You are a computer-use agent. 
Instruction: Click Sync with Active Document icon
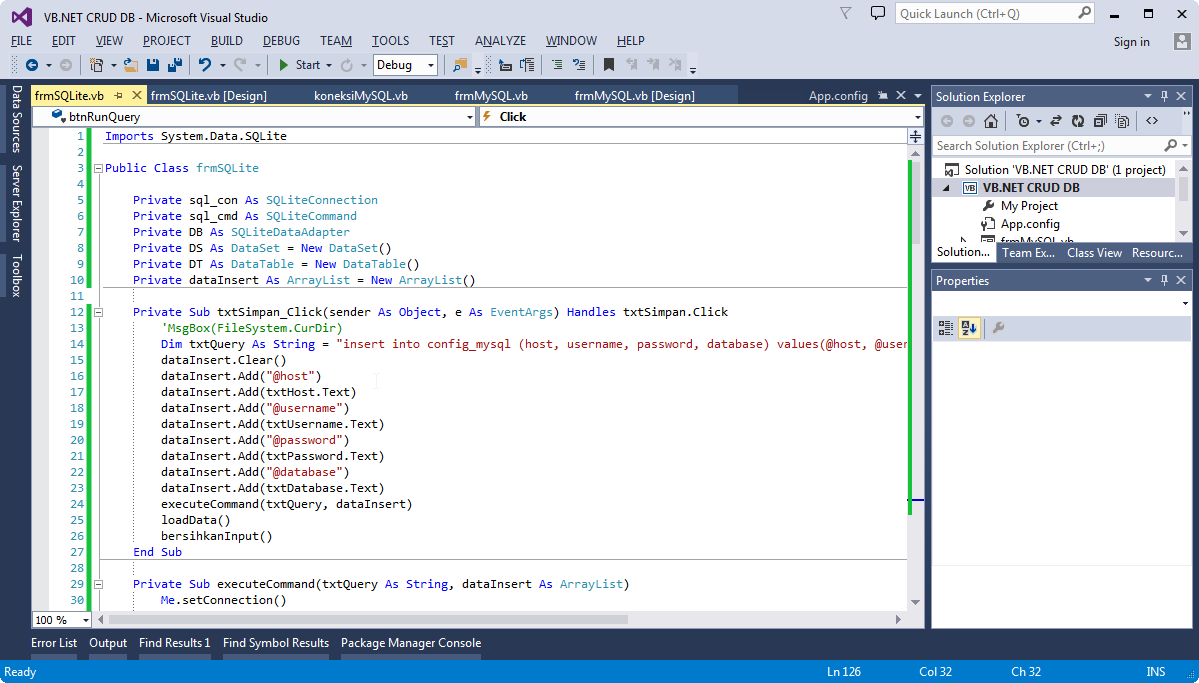[x=1056, y=121]
